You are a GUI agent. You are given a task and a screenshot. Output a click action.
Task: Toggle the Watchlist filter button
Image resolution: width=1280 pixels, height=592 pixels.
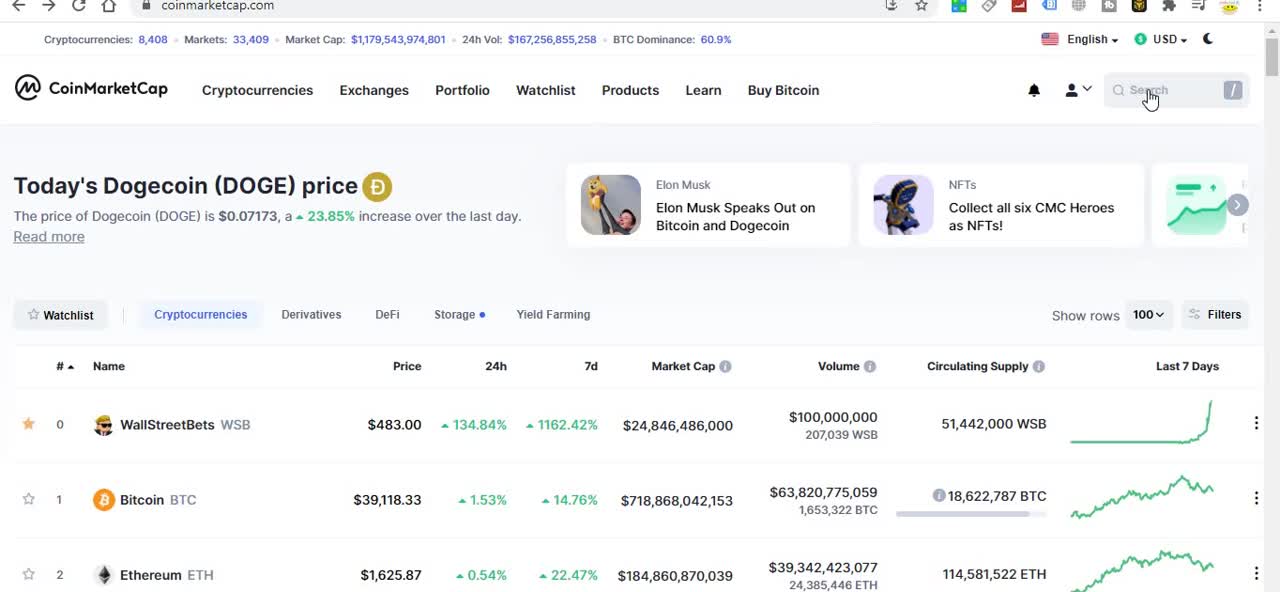[60, 315]
